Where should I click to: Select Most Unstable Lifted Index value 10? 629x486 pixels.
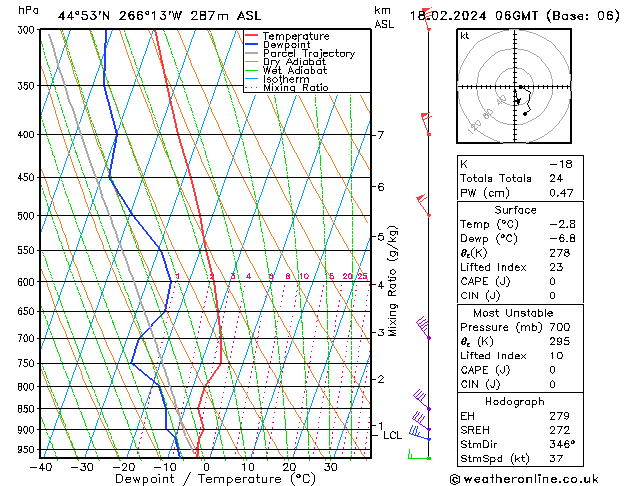click(556, 356)
